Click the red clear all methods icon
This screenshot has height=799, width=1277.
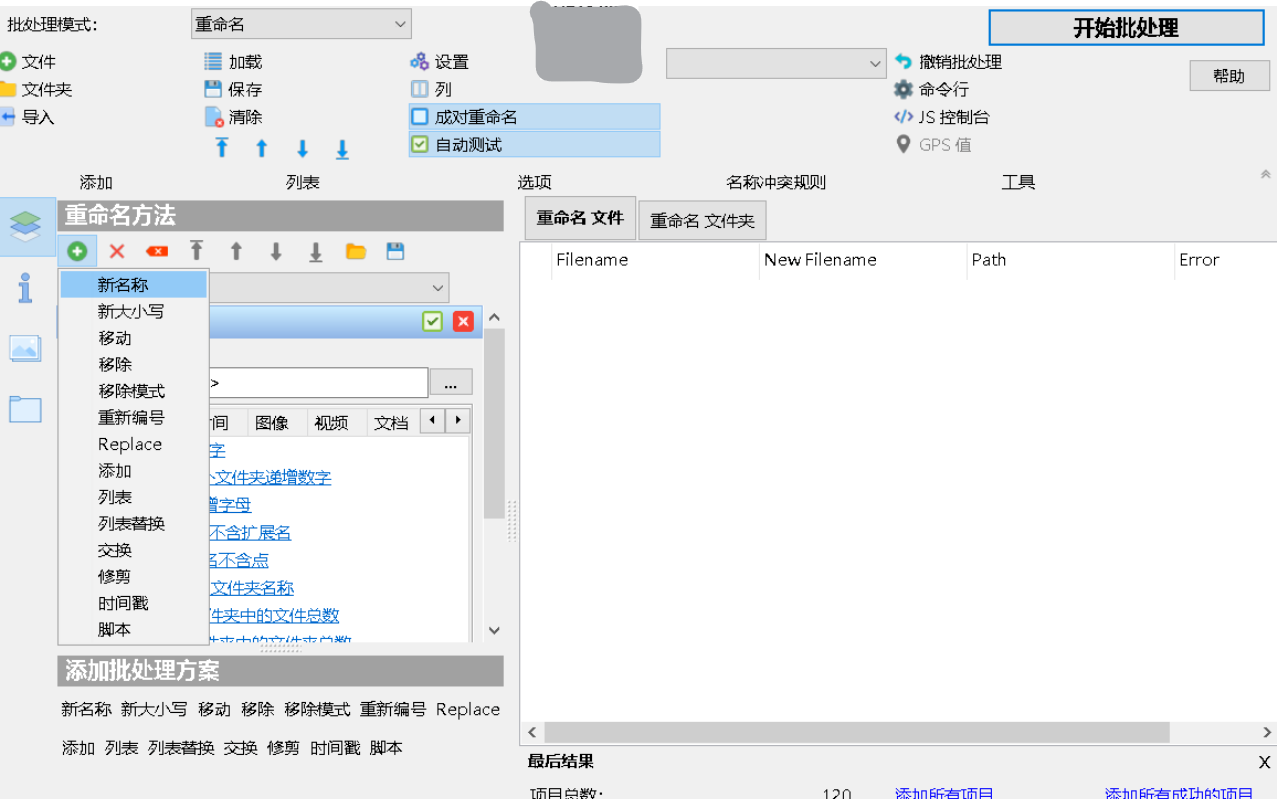pyautogui.click(x=157, y=251)
